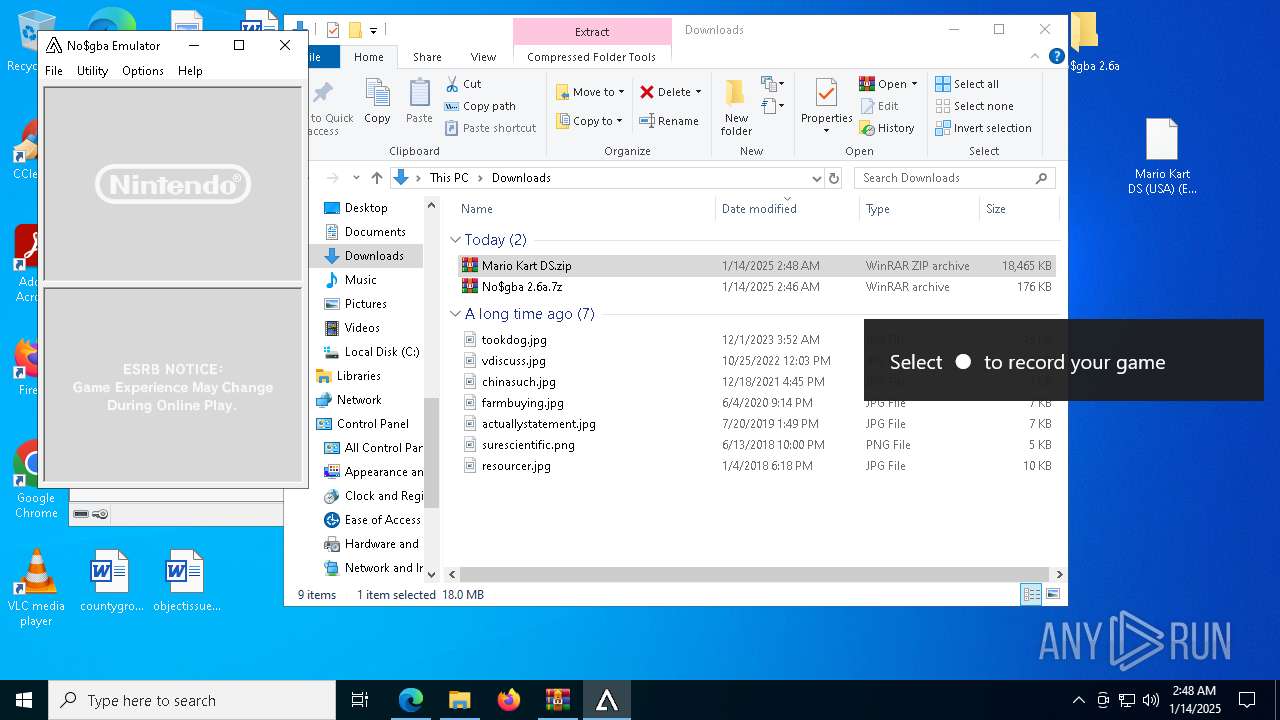This screenshot has height=720, width=1280.
Task: Open the Share ribbon tab
Action: click(x=427, y=57)
